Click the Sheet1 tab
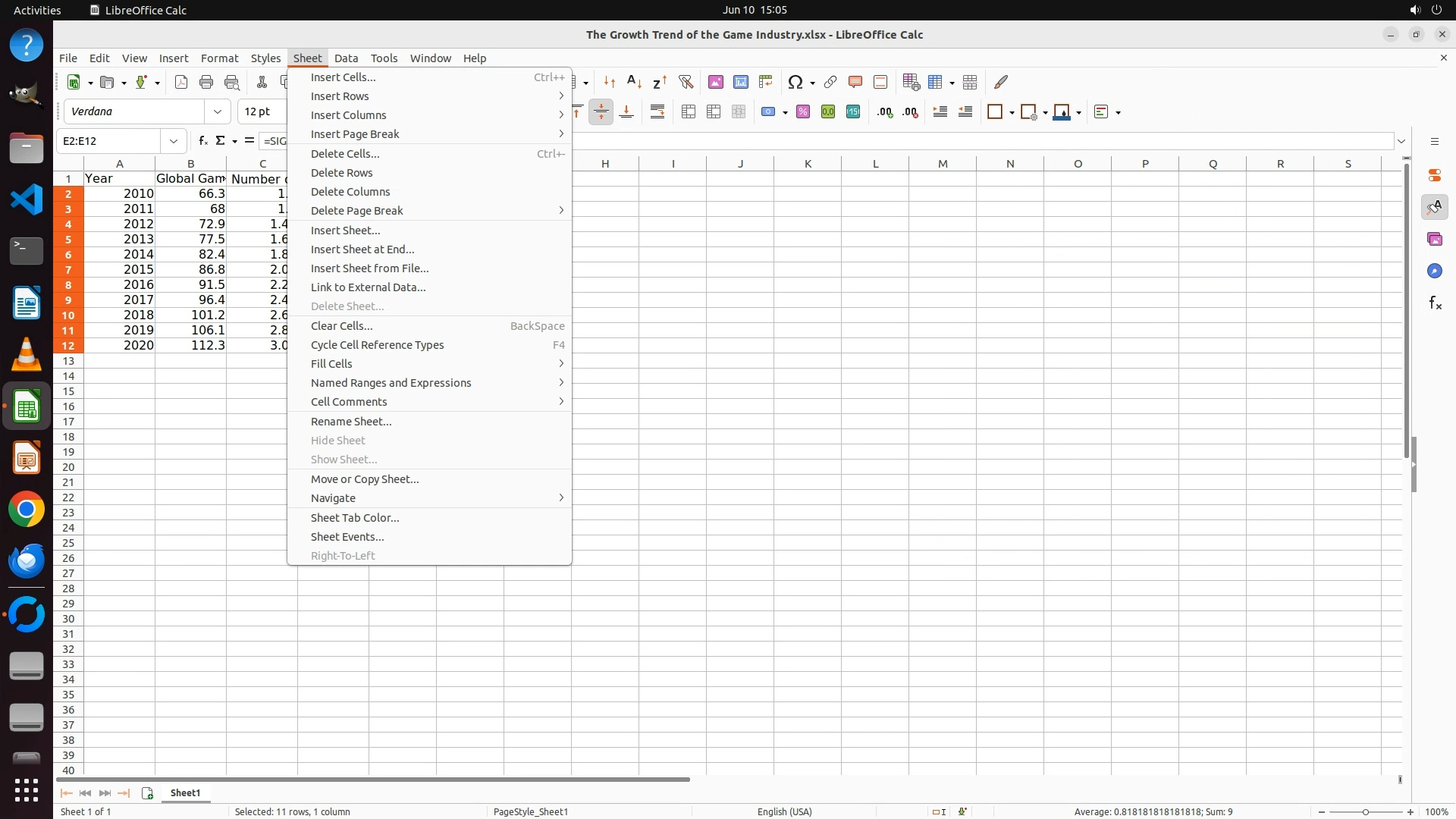Viewport: 1456px width, 819px height. [x=185, y=793]
